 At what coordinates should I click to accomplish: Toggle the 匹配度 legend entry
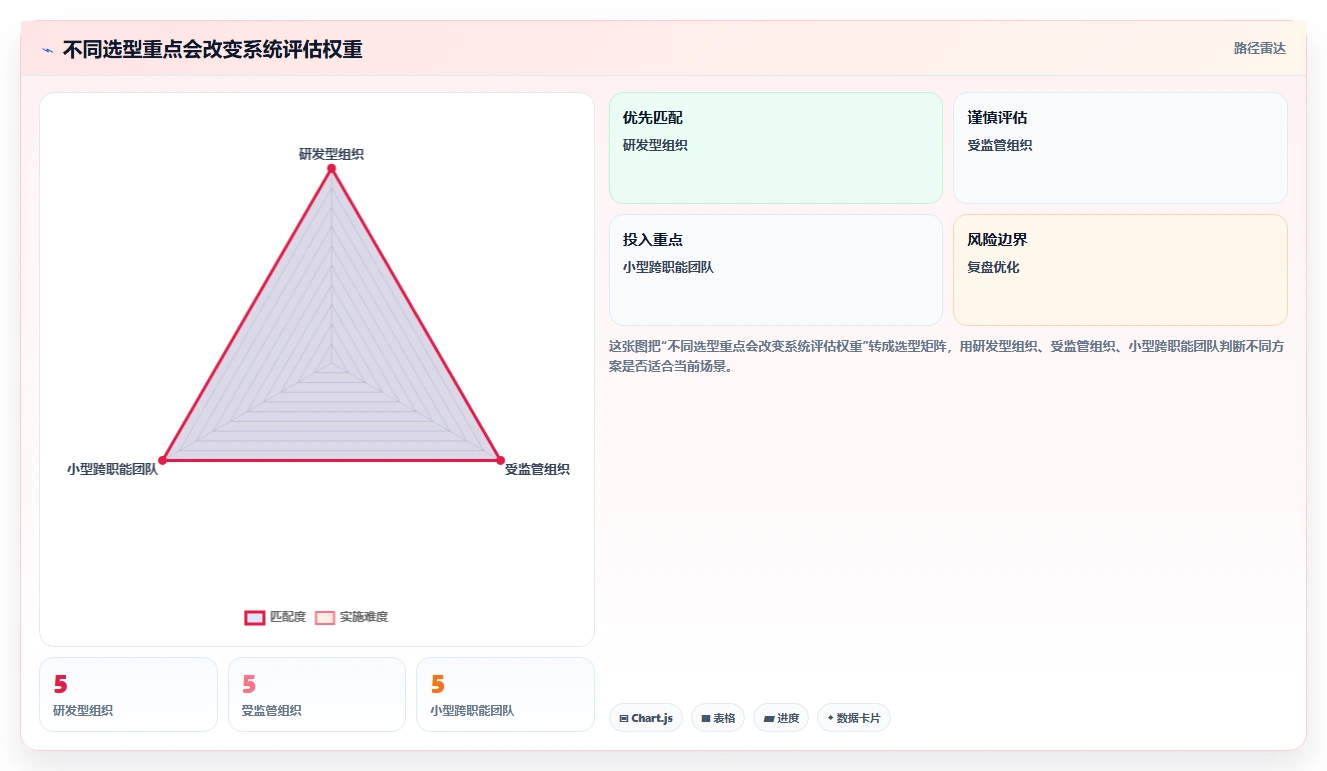point(275,617)
